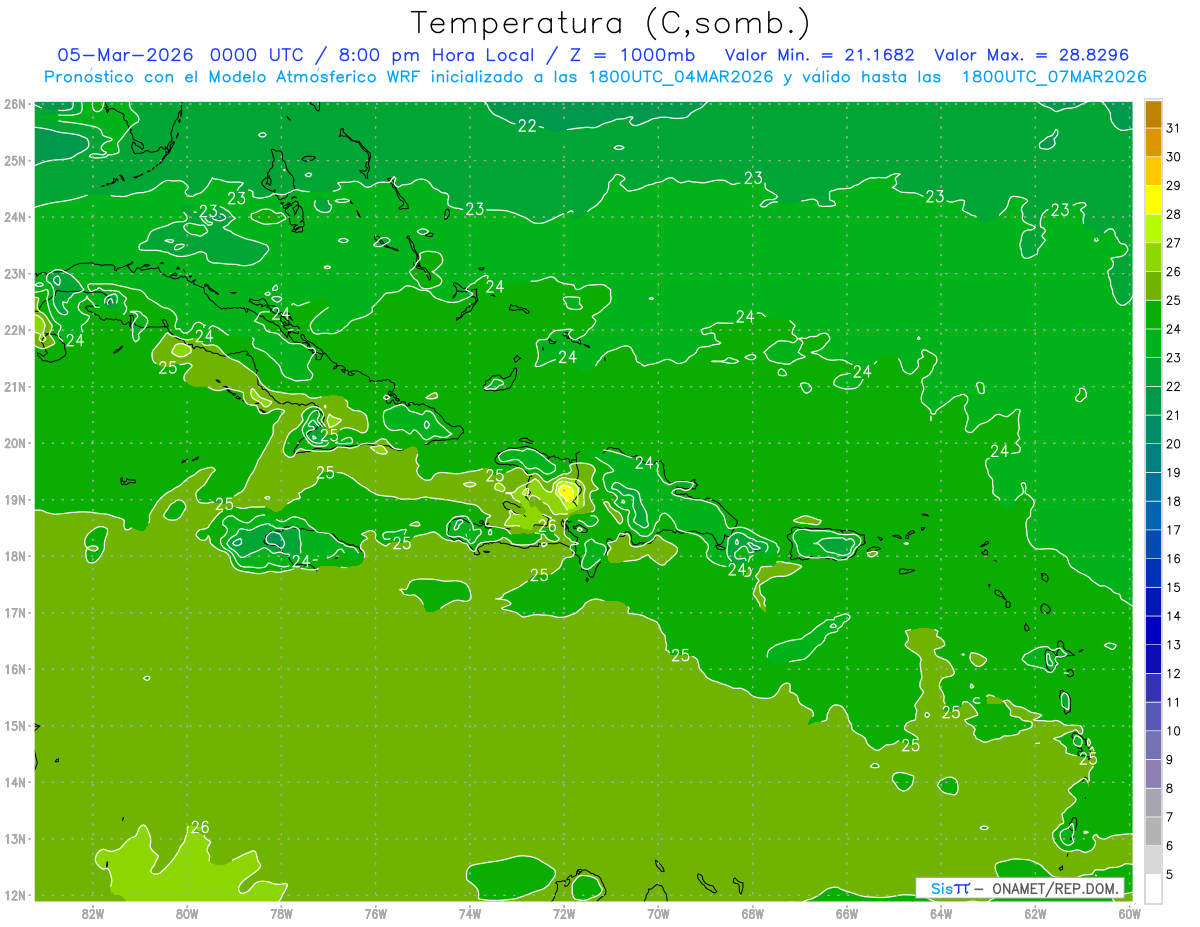Click the 24N latitude axis label
Screen dimensions: 1200x927
[14, 217]
